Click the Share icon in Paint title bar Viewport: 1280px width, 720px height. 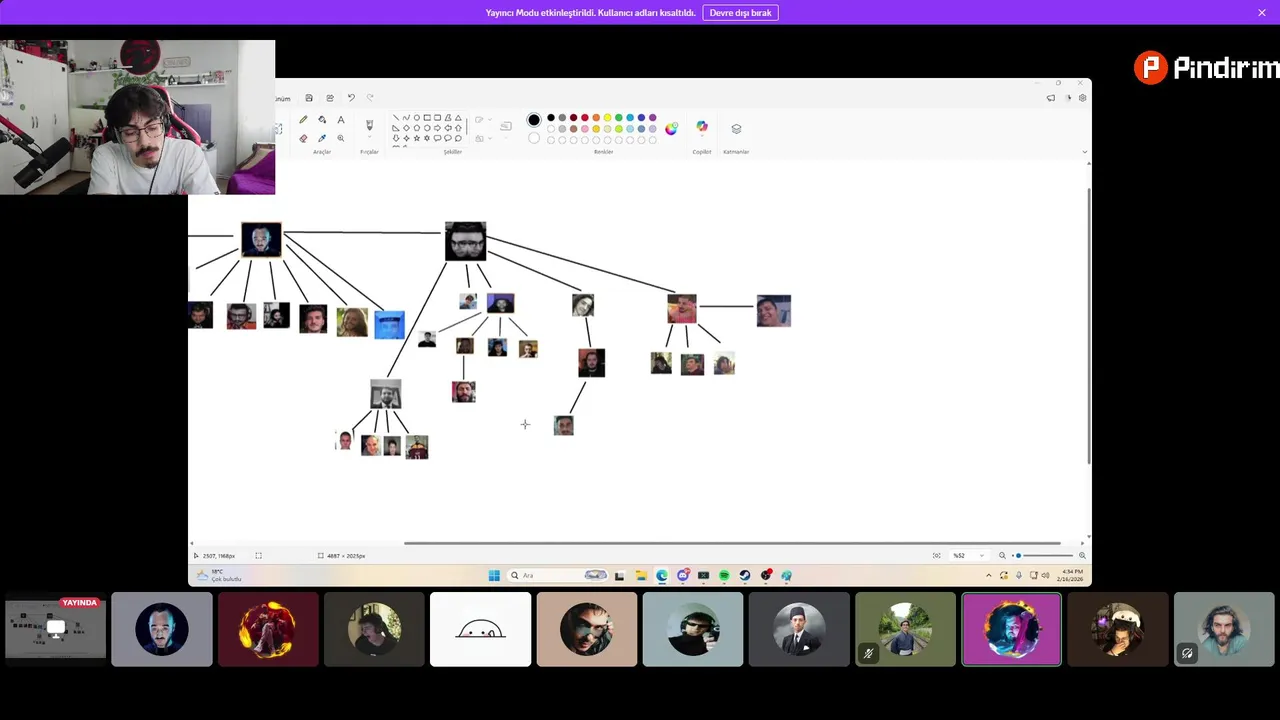click(x=330, y=98)
